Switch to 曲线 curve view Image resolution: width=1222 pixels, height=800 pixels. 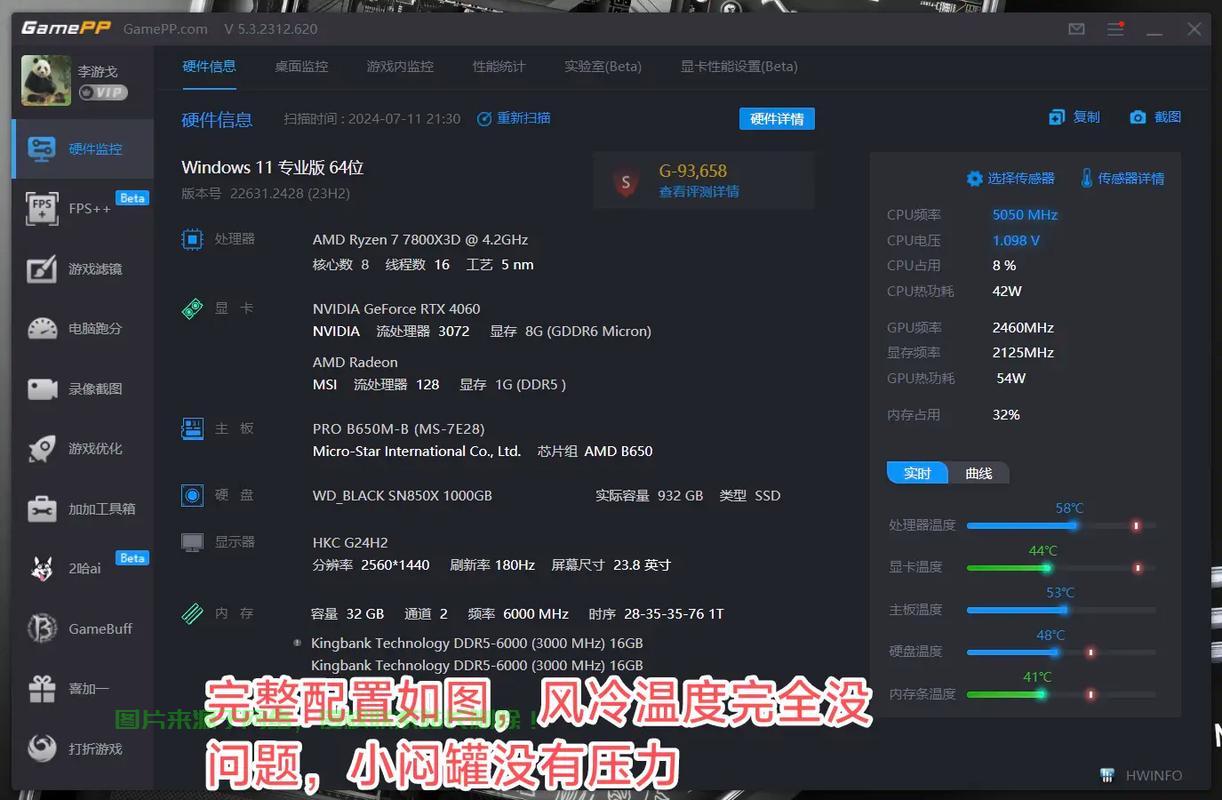[979, 473]
